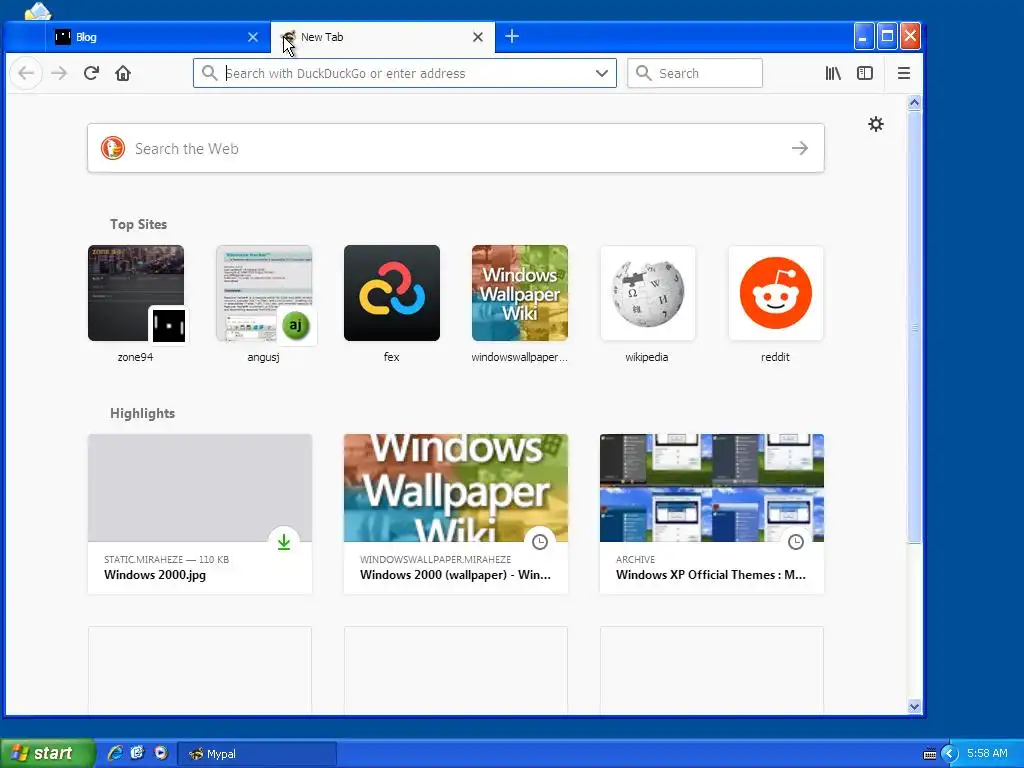
Task: Click the Search the Web field
Action: pyautogui.click(x=456, y=148)
